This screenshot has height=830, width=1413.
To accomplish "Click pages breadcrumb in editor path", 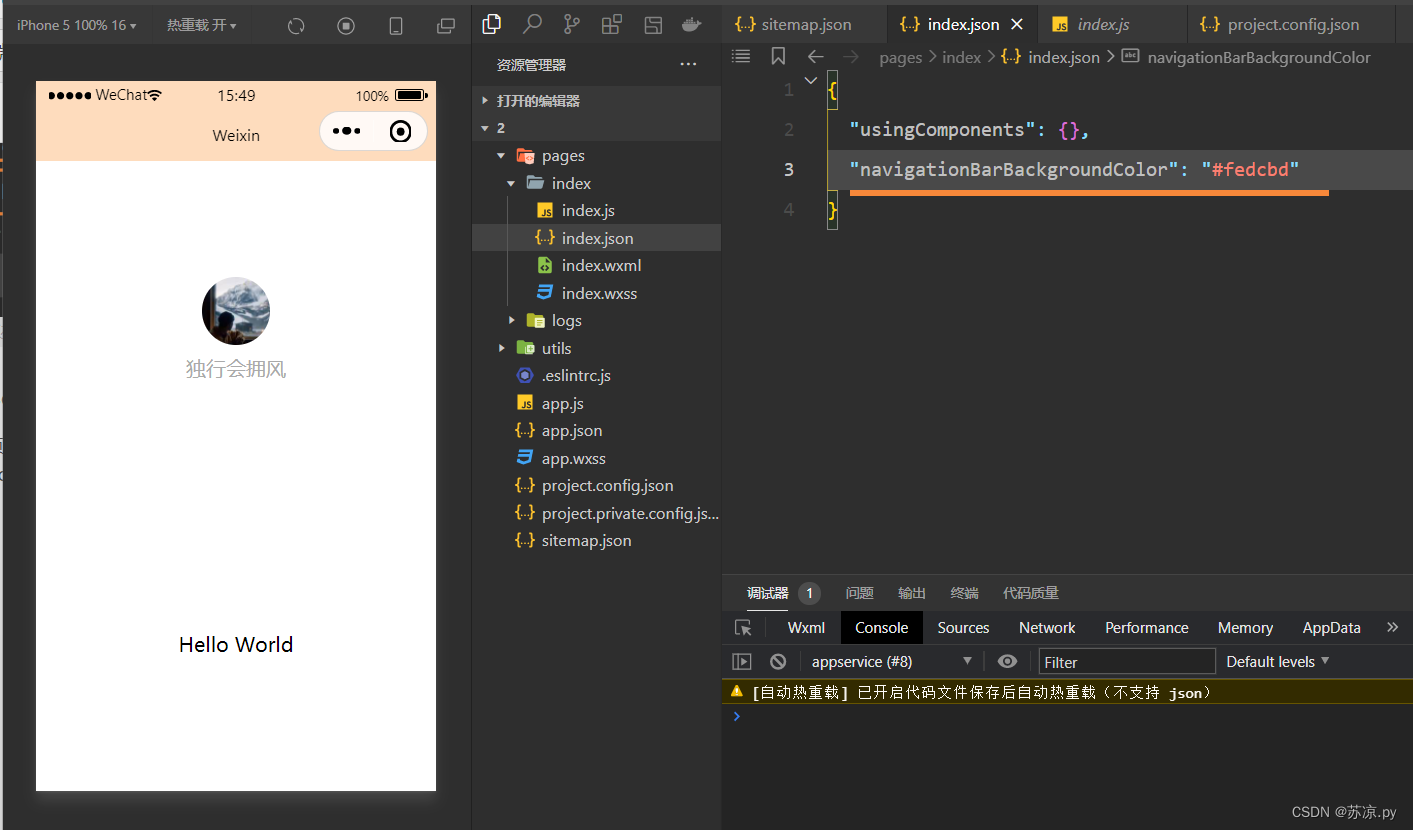I will click(900, 58).
